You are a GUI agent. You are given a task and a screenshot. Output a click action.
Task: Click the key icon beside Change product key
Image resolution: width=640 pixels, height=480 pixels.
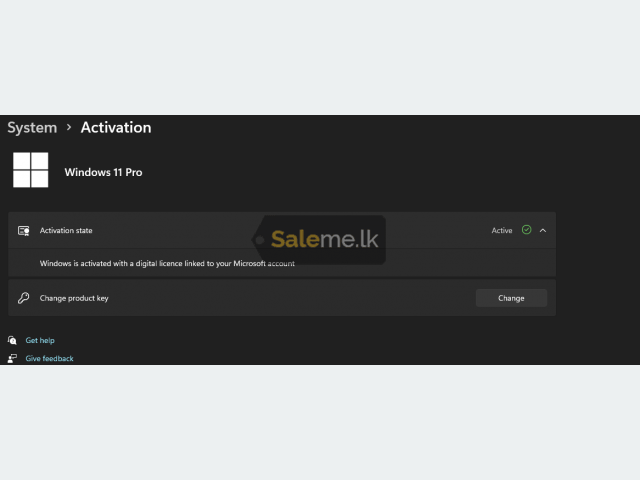pyautogui.click(x=23, y=298)
